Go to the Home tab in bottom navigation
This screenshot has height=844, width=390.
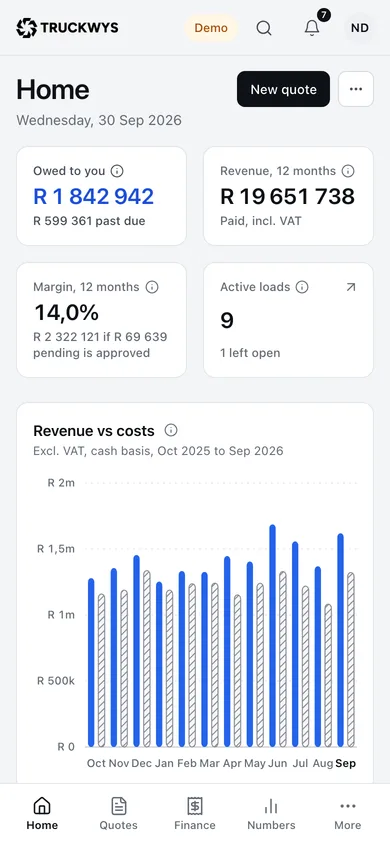pos(42,814)
